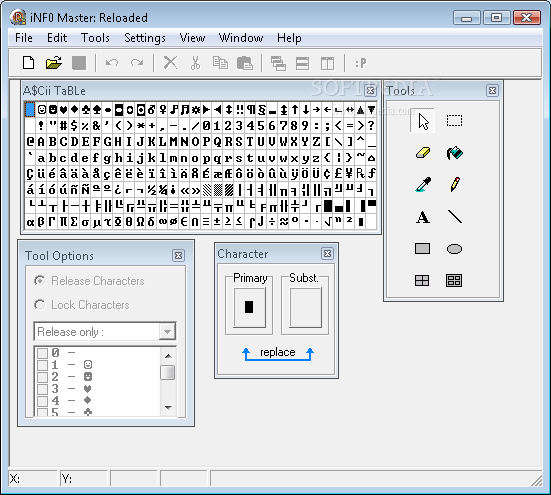Open a file with the folder icon
551x495 pixels.
[53, 63]
